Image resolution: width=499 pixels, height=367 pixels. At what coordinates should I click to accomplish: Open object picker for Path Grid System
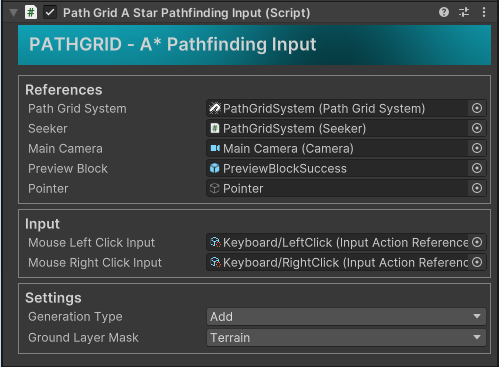pyautogui.click(x=477, y=108)
